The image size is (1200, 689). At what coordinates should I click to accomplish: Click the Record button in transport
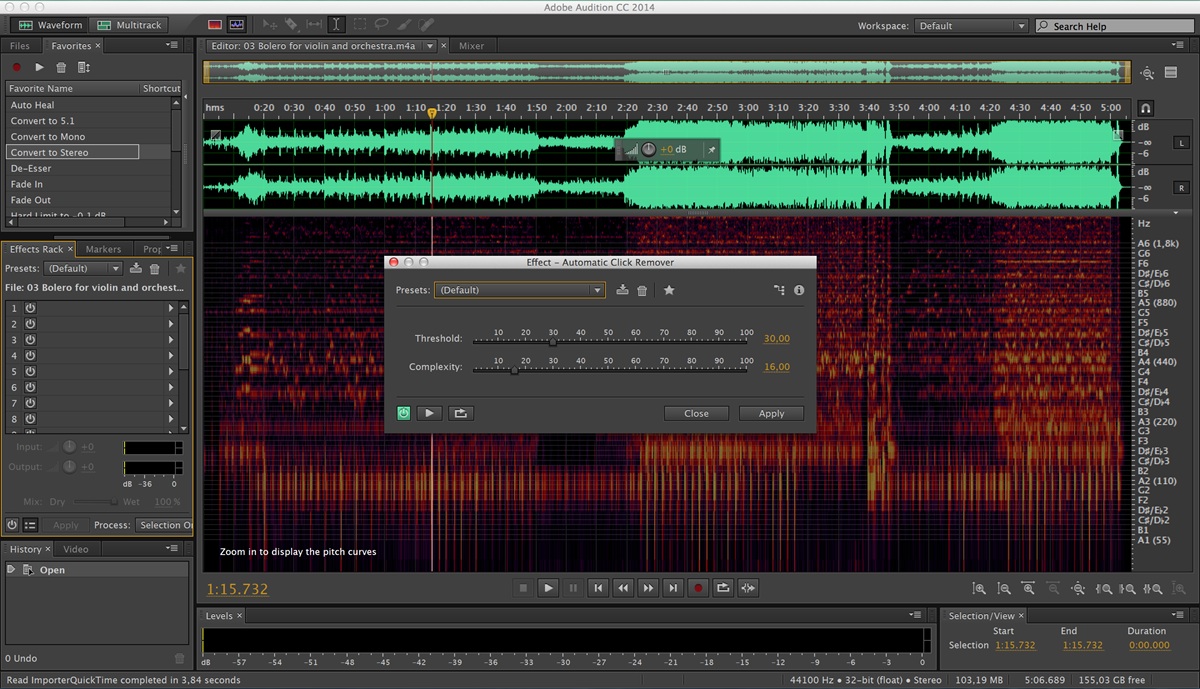[x=699, y=588]
